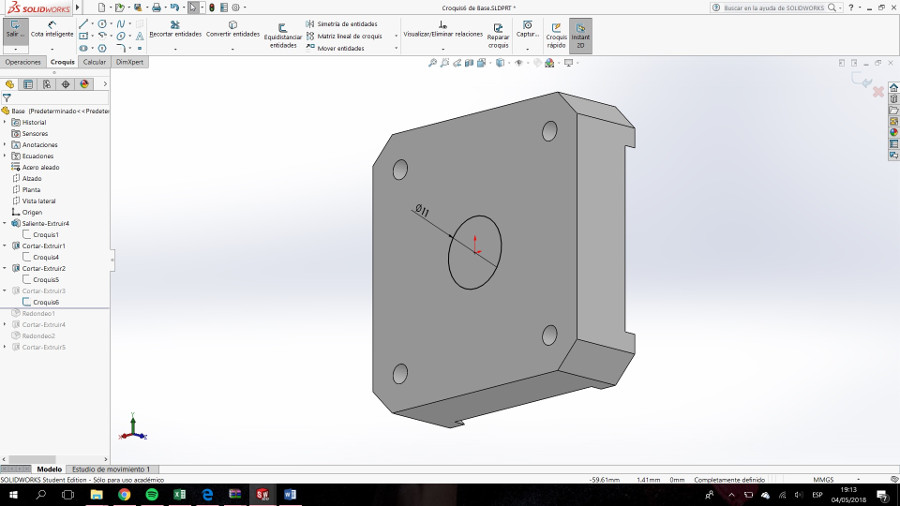The image size is (900, 506).
Task: Cancel sketch with the red X corner icon
Action: (878, 91)
